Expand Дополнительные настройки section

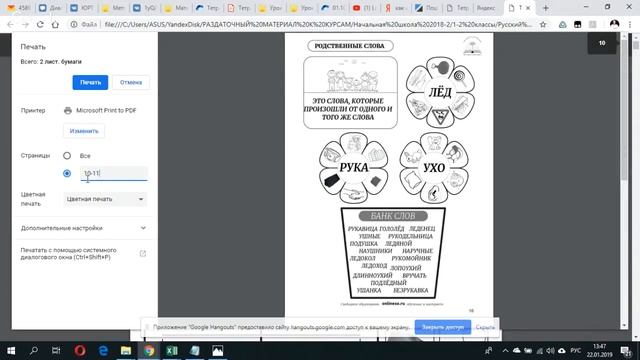click(83, 228)
